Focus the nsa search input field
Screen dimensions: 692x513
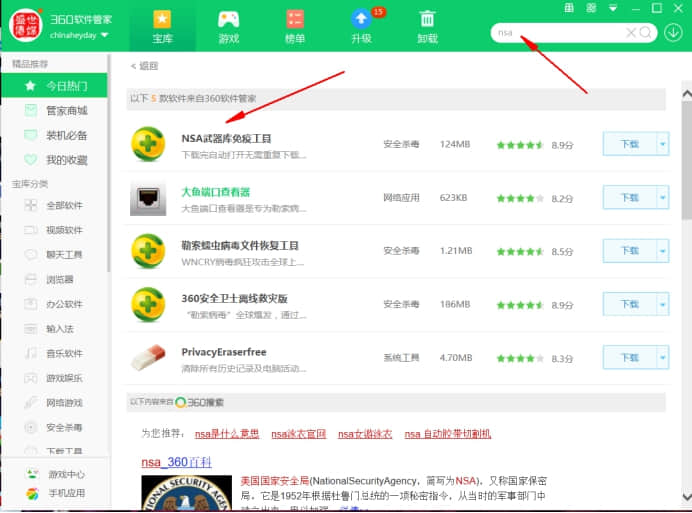click(560, 32)
